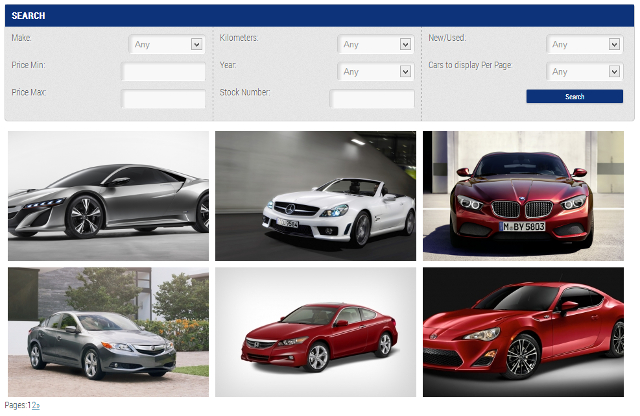The height and width of the screenshot is (416, 640).
Task: Open the Kilometers dropdown
Action: [x=376, y=44]
